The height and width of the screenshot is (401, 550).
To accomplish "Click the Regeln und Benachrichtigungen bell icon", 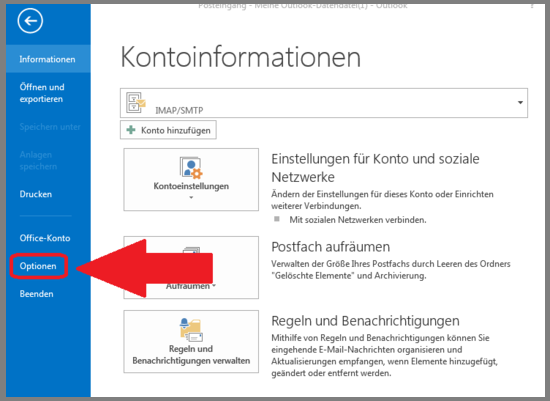I will pos(191,329).
